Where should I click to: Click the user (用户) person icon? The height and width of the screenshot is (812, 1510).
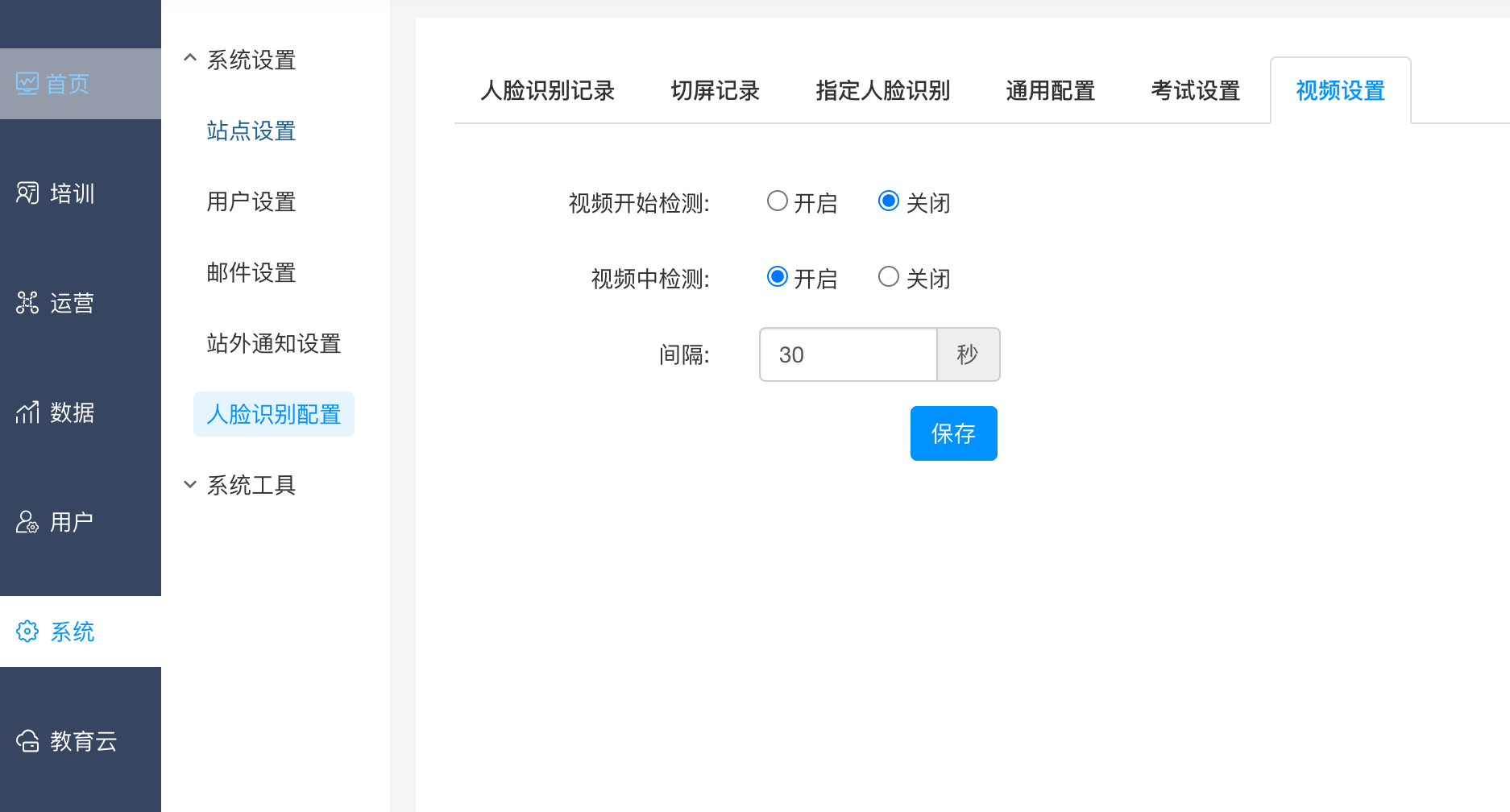pos(27,522)
